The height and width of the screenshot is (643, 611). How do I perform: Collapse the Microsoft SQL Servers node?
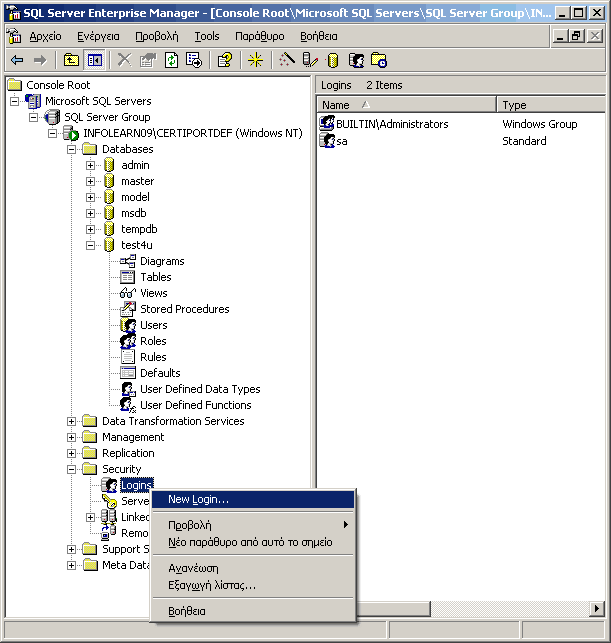click(14, 101)
